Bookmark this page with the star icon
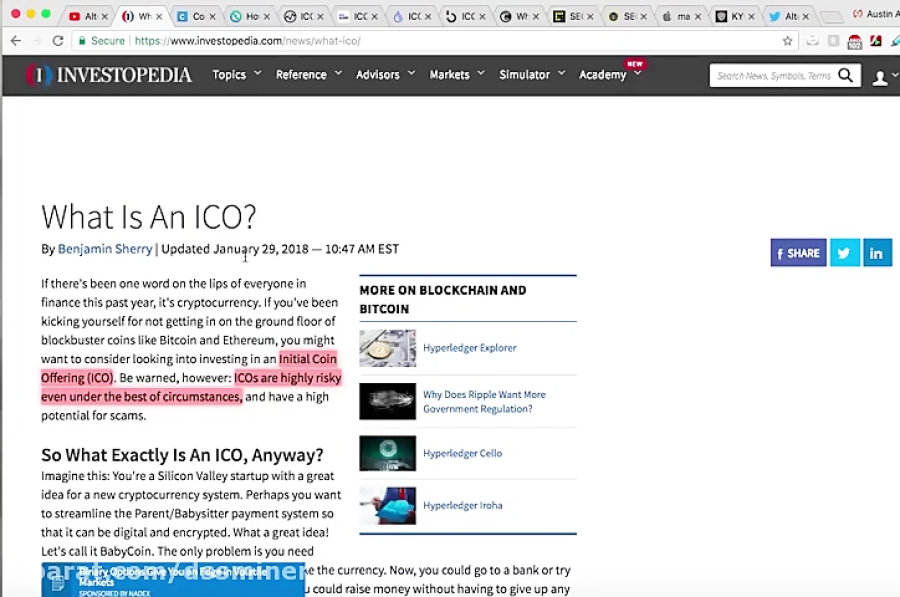 [788, 41]
